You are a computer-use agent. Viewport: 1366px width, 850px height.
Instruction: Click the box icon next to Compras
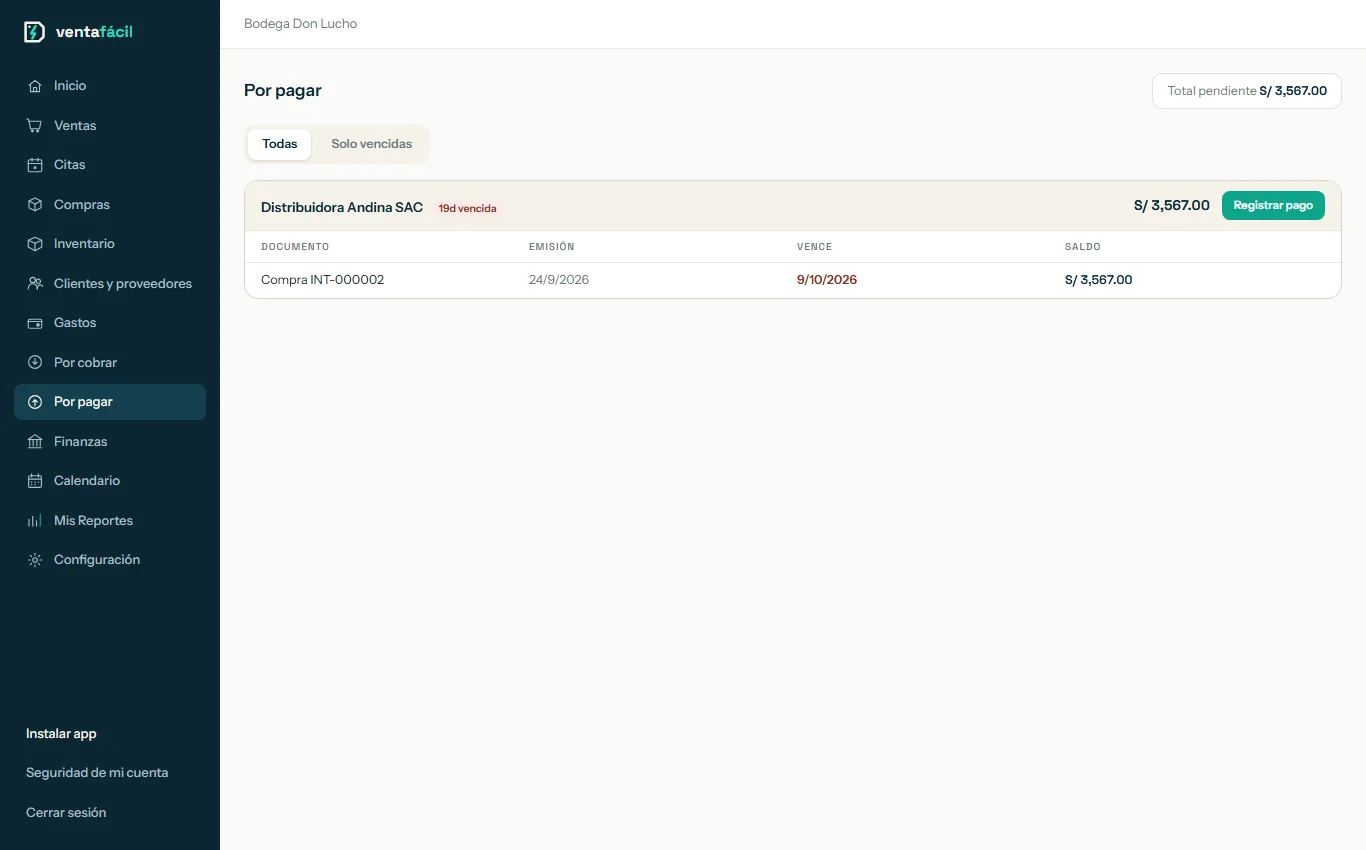pos(35,205)
